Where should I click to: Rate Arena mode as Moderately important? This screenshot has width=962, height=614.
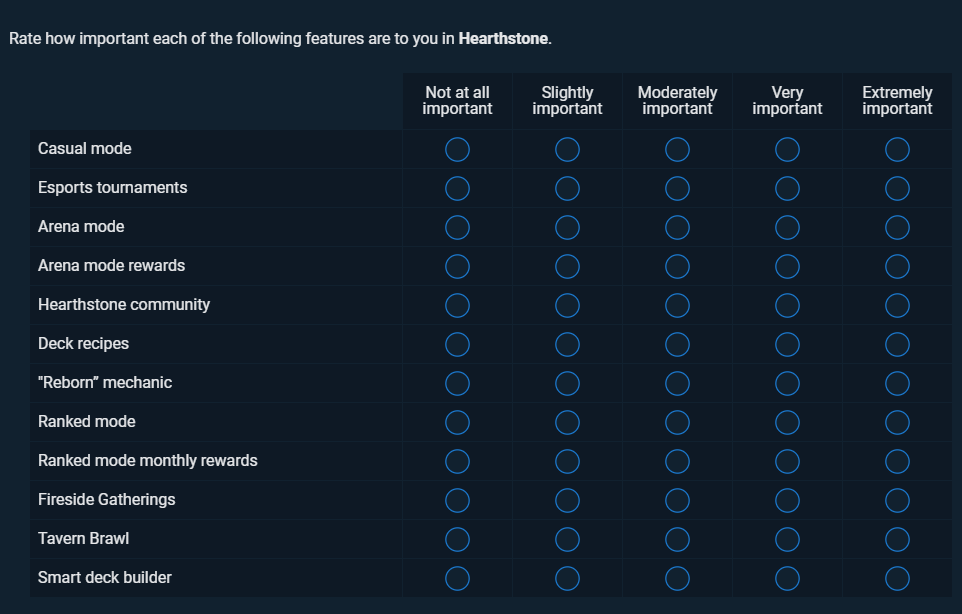[677, 228]
